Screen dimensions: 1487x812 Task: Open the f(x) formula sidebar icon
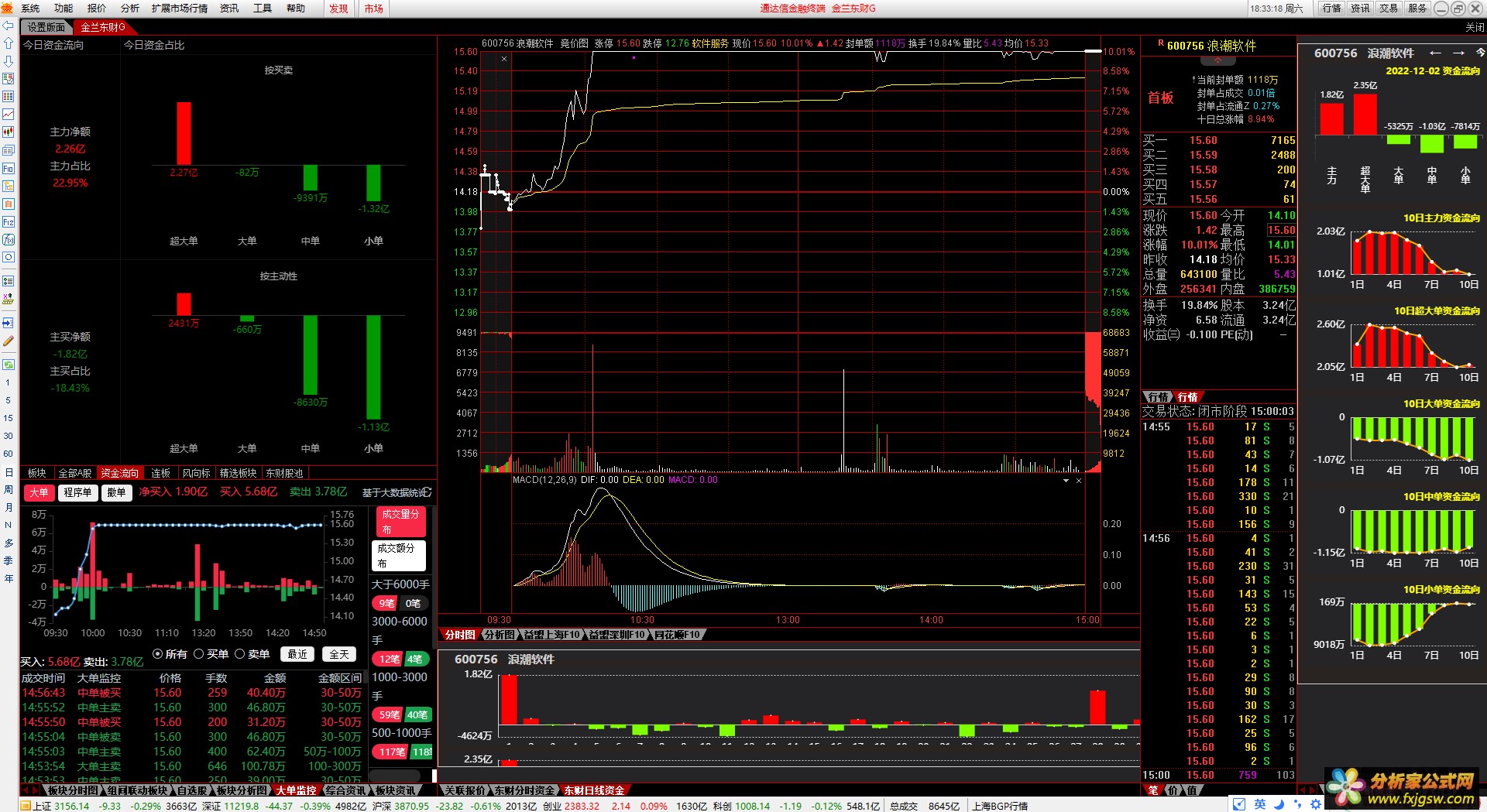(x=9, y=239)
